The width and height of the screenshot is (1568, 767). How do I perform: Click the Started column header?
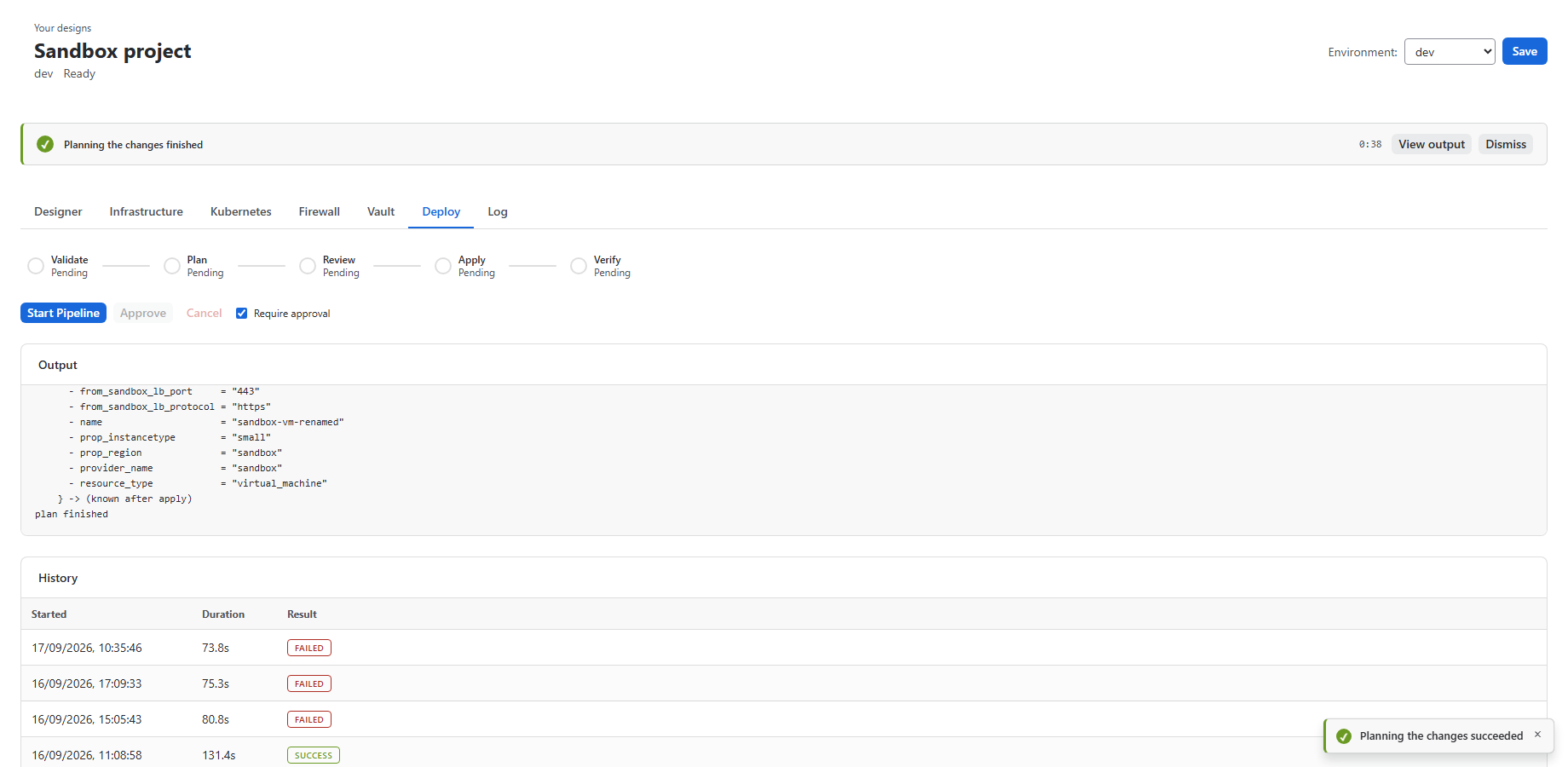tap(49, 614)
